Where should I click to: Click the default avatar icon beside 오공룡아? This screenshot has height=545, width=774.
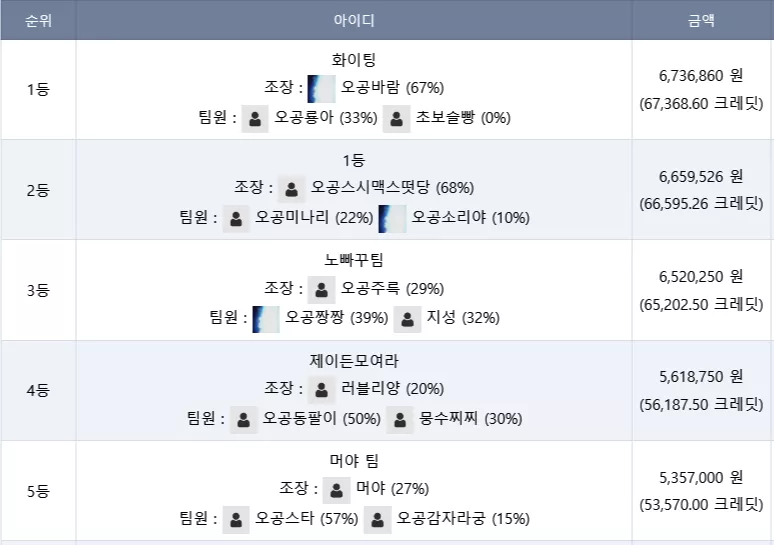click(255, 118)
